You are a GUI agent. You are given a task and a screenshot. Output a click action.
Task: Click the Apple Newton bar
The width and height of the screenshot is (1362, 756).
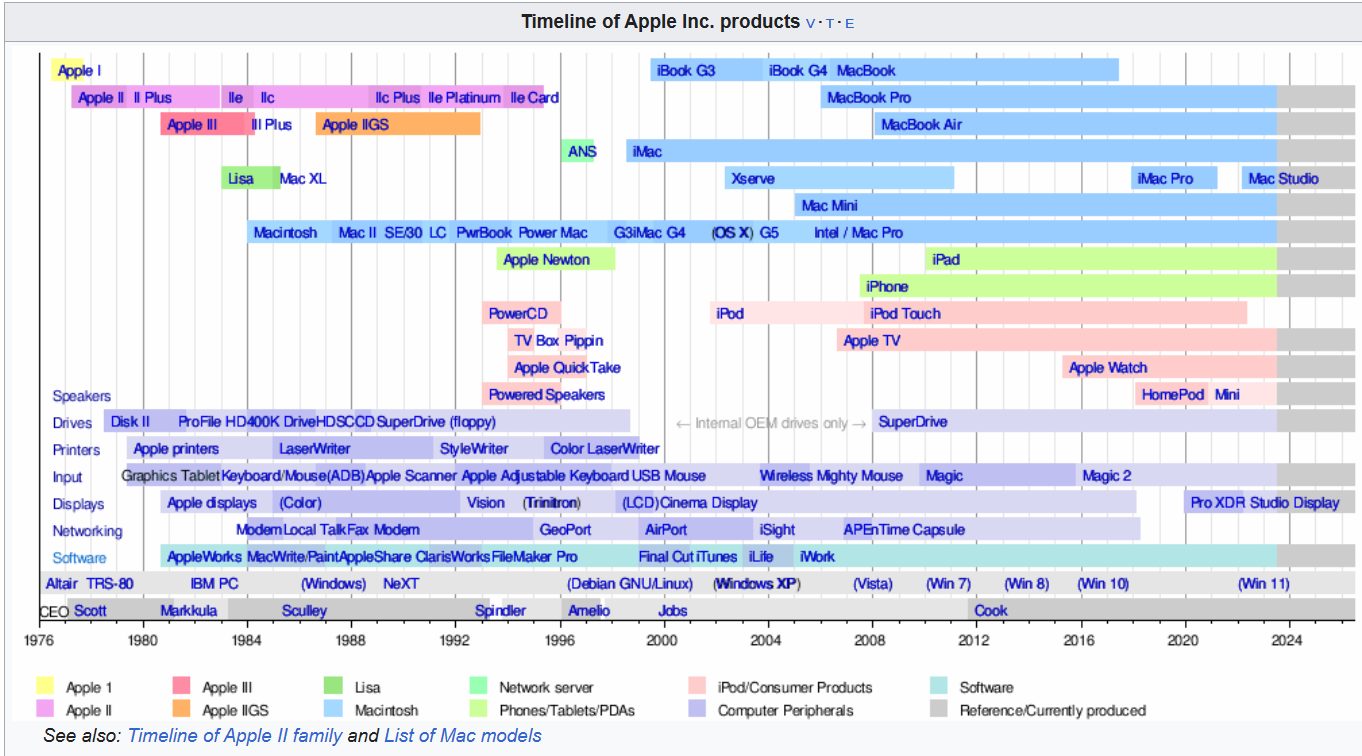click(x=546, y=260)
